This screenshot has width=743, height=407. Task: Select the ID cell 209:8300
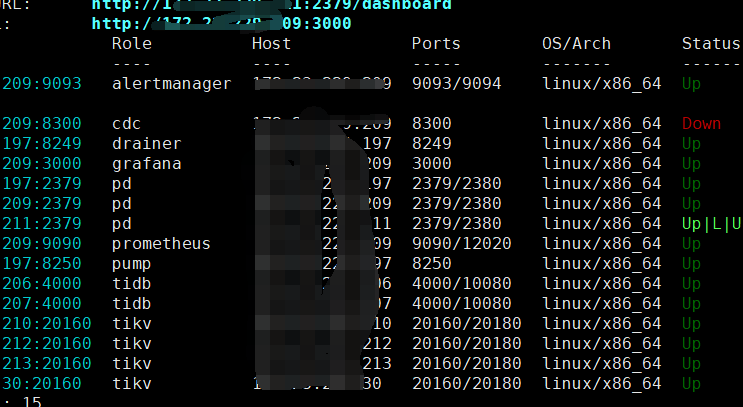coord(42,124)
